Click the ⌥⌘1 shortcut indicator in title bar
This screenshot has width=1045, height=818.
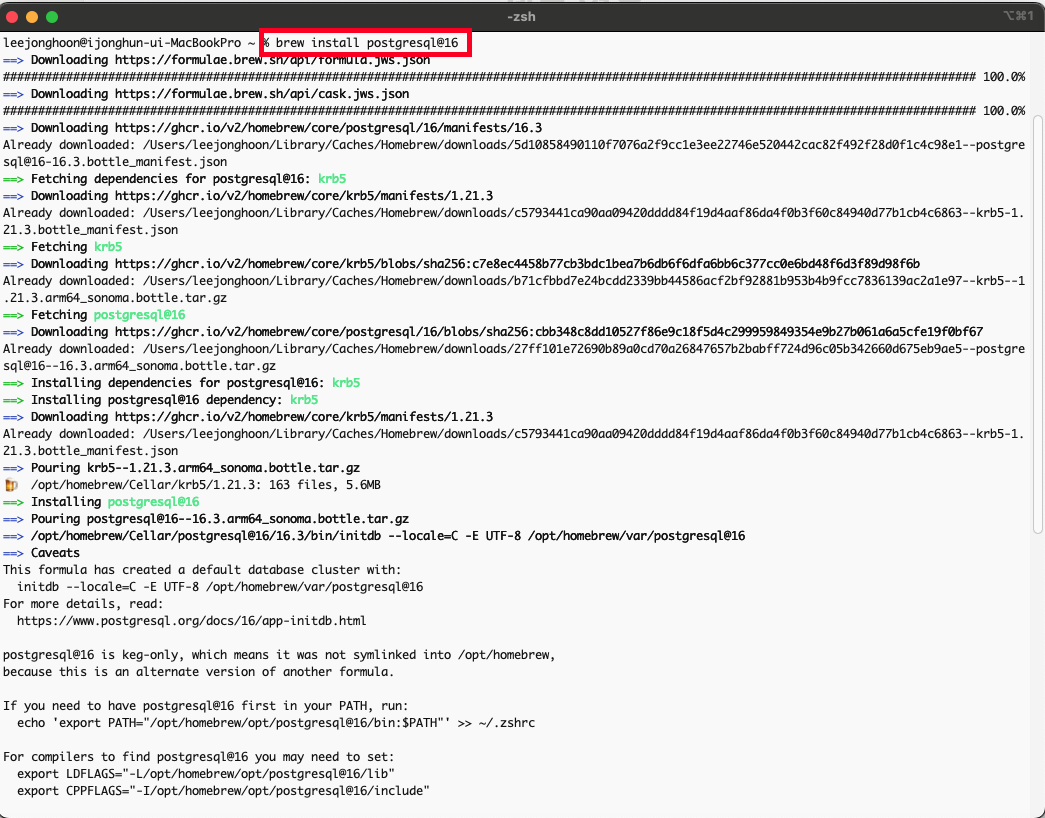click(x=1018, y=16)
